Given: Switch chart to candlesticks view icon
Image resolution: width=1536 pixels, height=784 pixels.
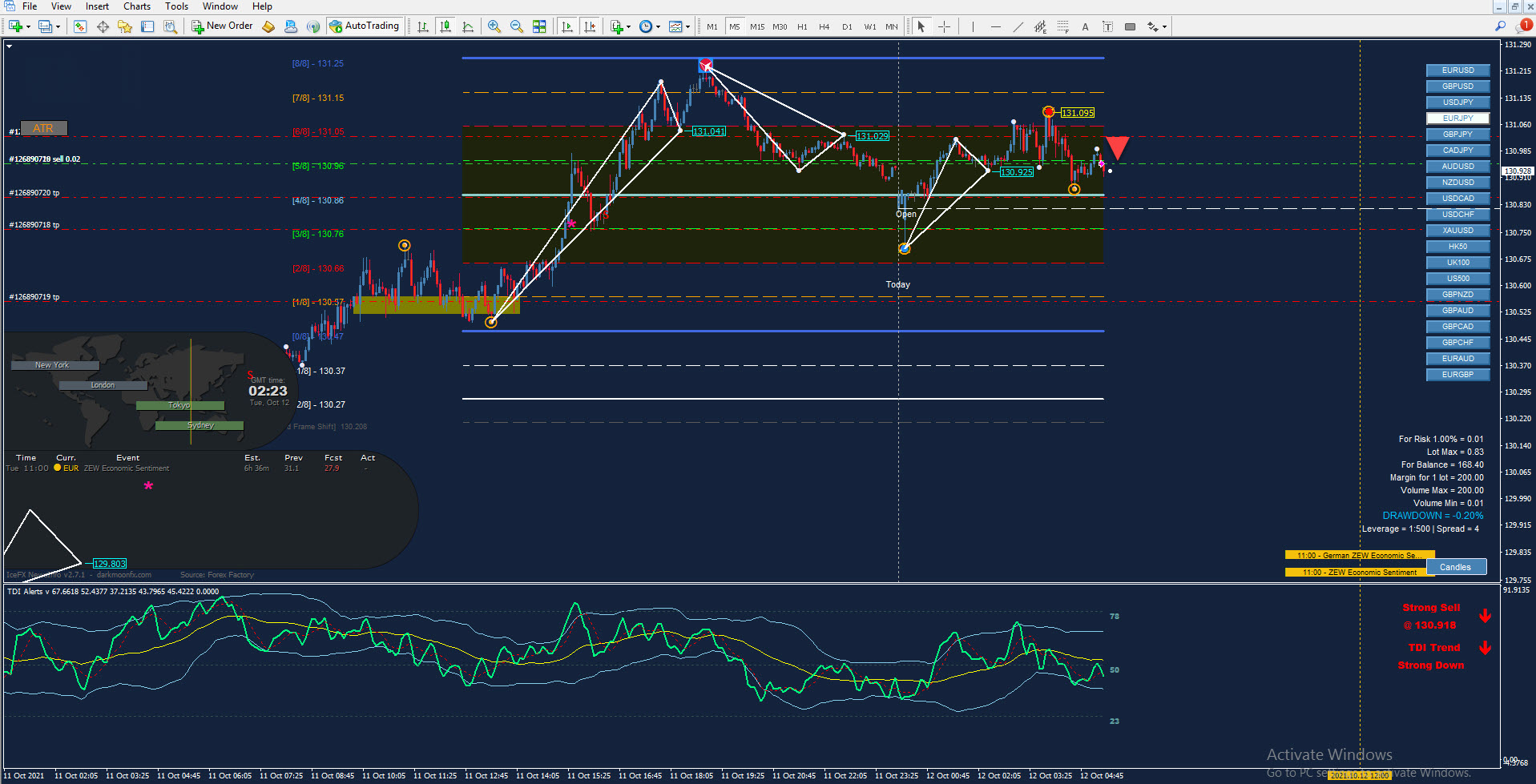Looking at the screenshot, I should pyautogui.click(x=445, y=26).
